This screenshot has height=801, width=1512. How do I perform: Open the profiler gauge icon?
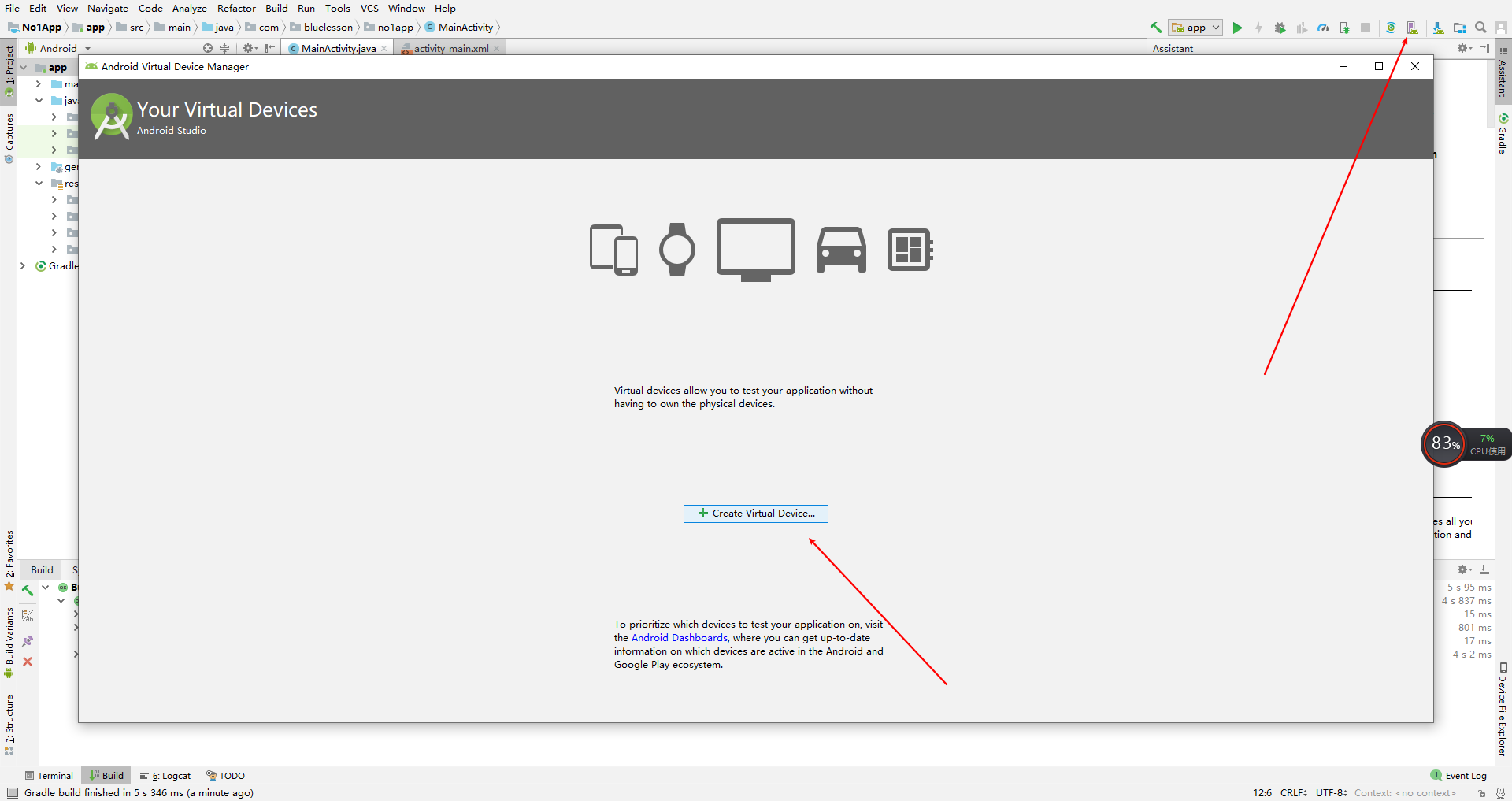click(1323, 28)
